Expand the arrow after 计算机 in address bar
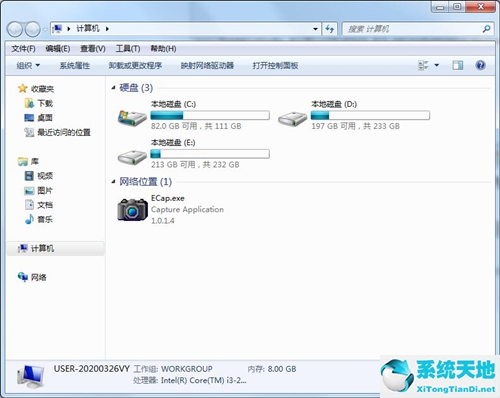Screen dimensions: 500x398 point(107,29)
